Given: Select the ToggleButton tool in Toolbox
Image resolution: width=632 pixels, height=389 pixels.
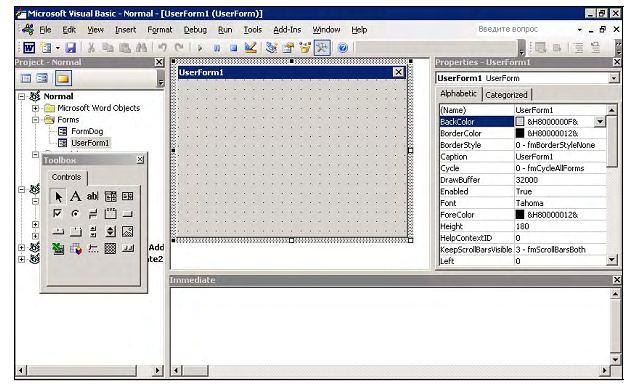Looking at the screenshot, I should (x=93, y=214).
